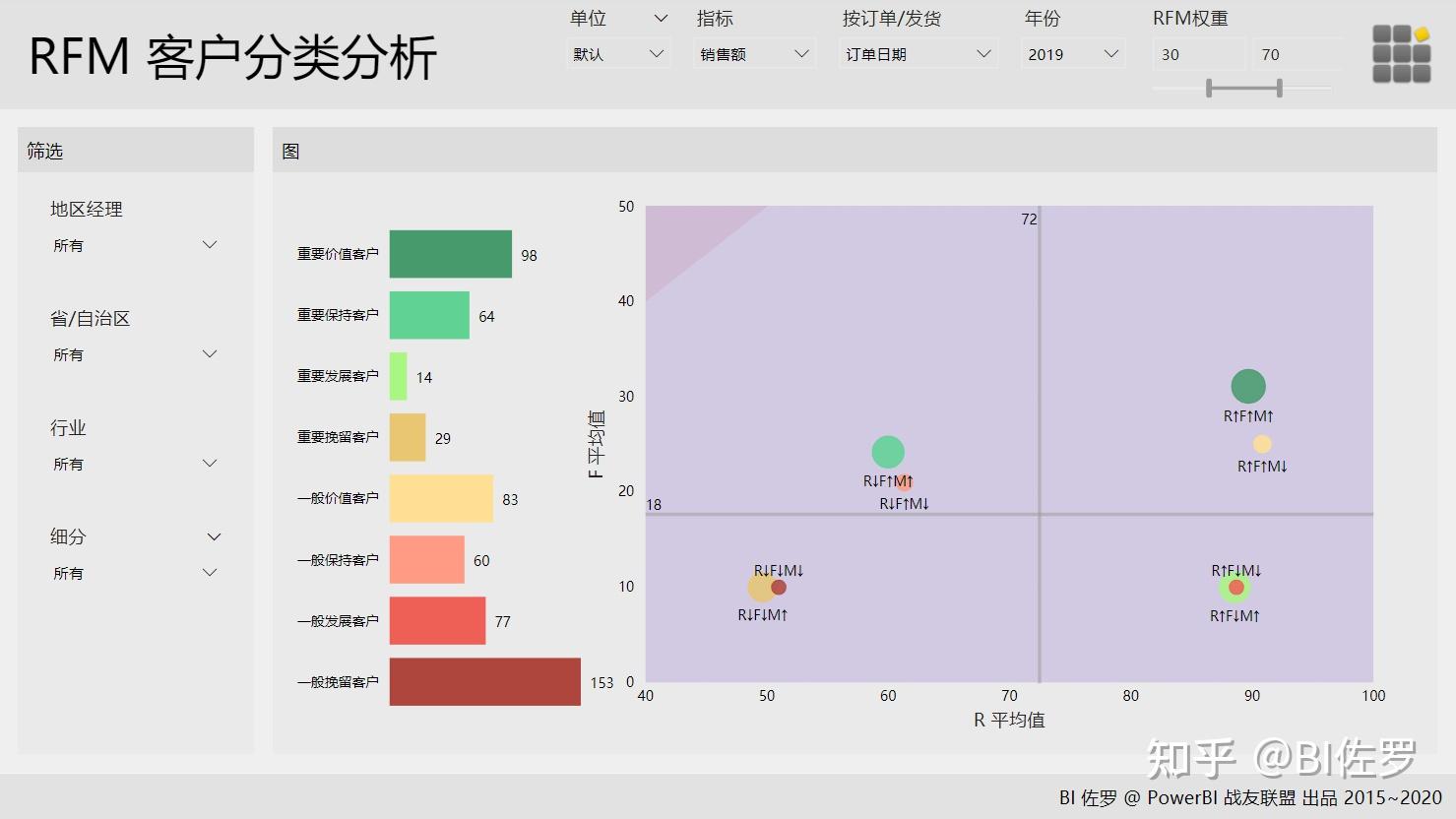Click the 图 chart panel header
This screenshot has height=819, width=1456.
[290, 151]
